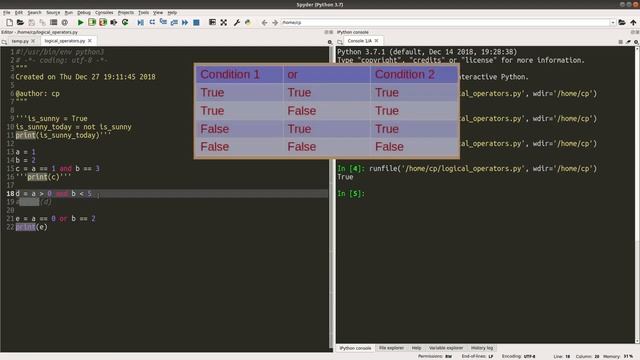Open PYTHONPATH manager python icon
The width and height of the screenshot is (640, 360).
(x=248, y=22)
